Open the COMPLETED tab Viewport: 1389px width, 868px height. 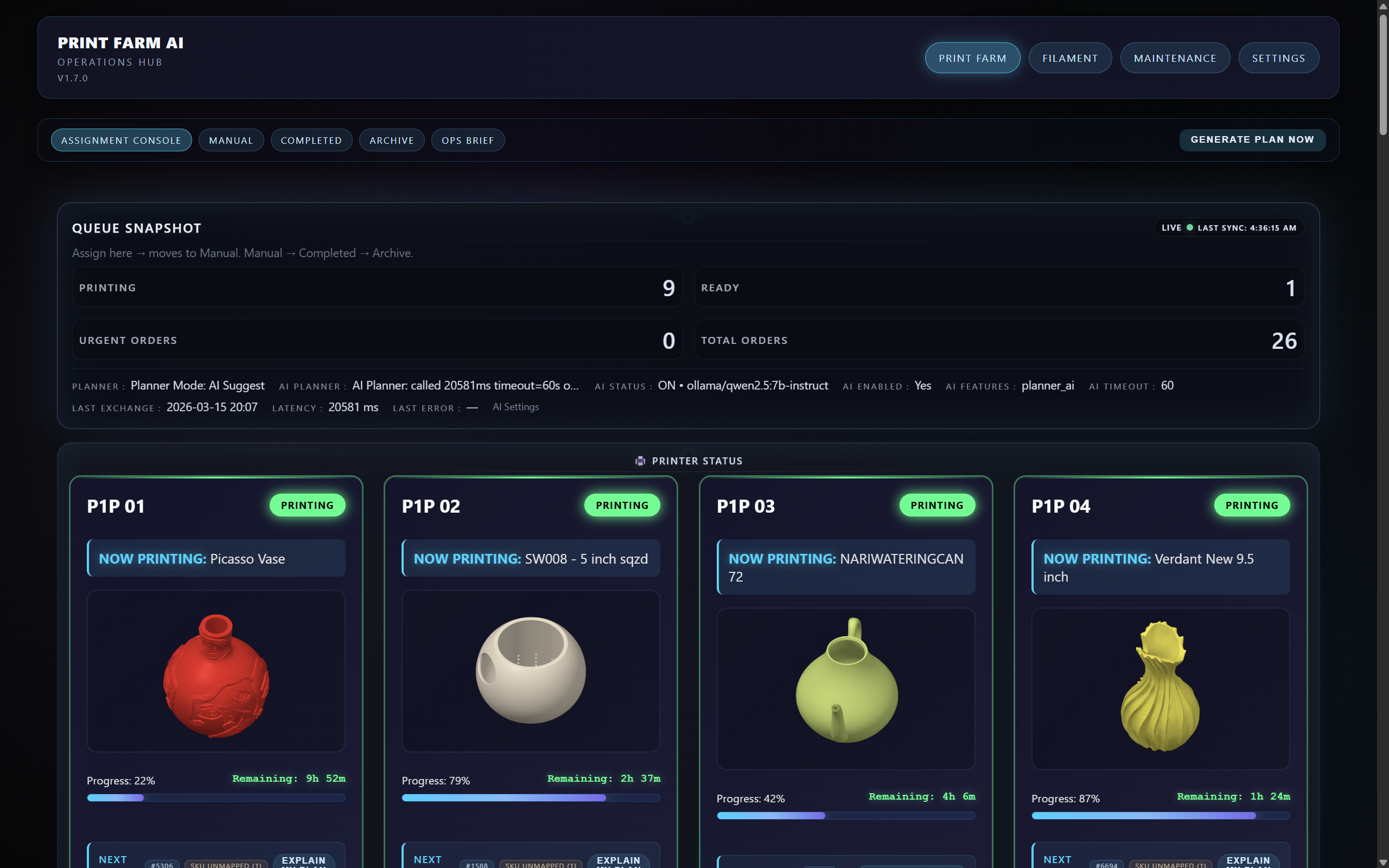[x=311, y=139]
